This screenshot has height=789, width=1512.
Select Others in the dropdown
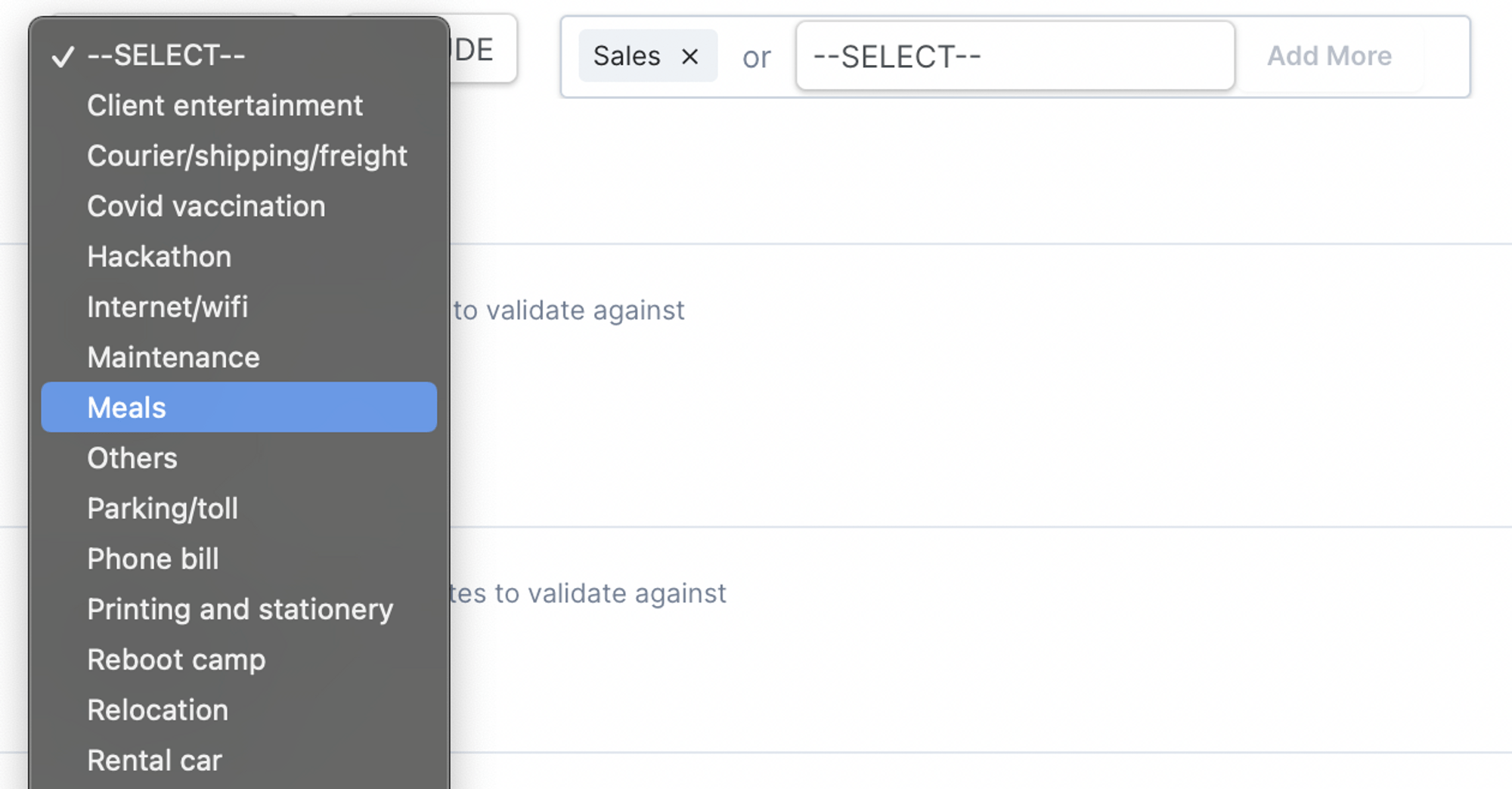click(x=239, y=458)
